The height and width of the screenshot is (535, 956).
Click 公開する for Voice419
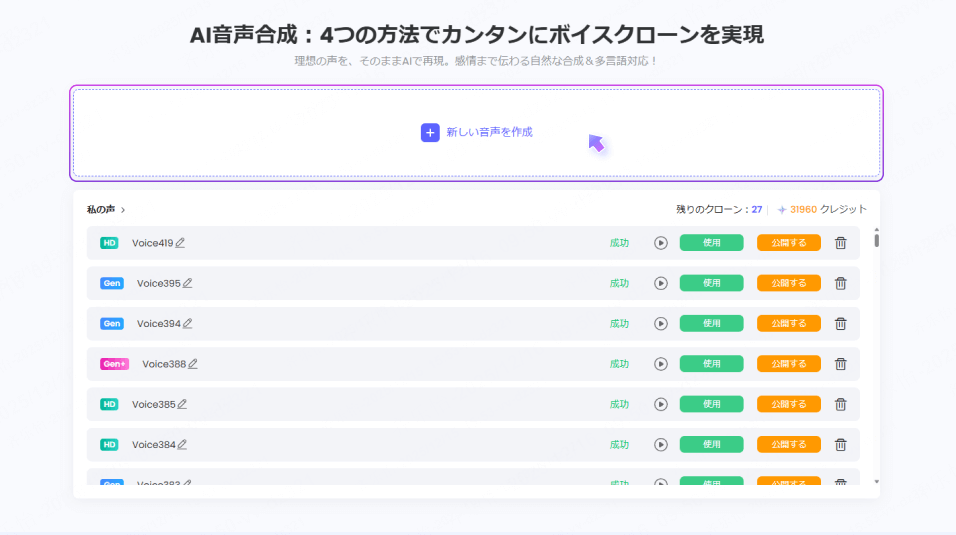tap(788, 243)
